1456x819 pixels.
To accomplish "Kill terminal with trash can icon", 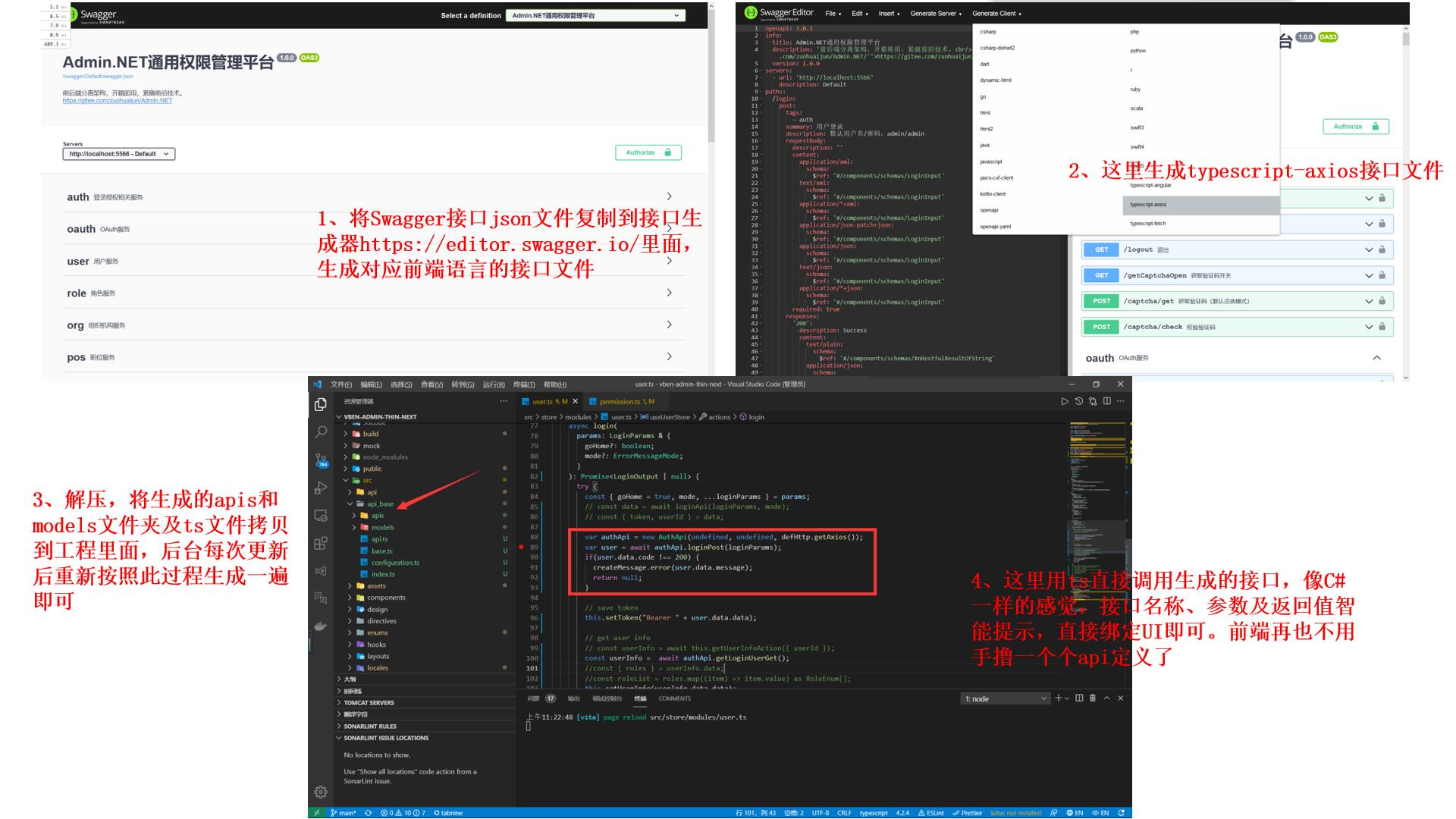I will (x=1093, y=698).
